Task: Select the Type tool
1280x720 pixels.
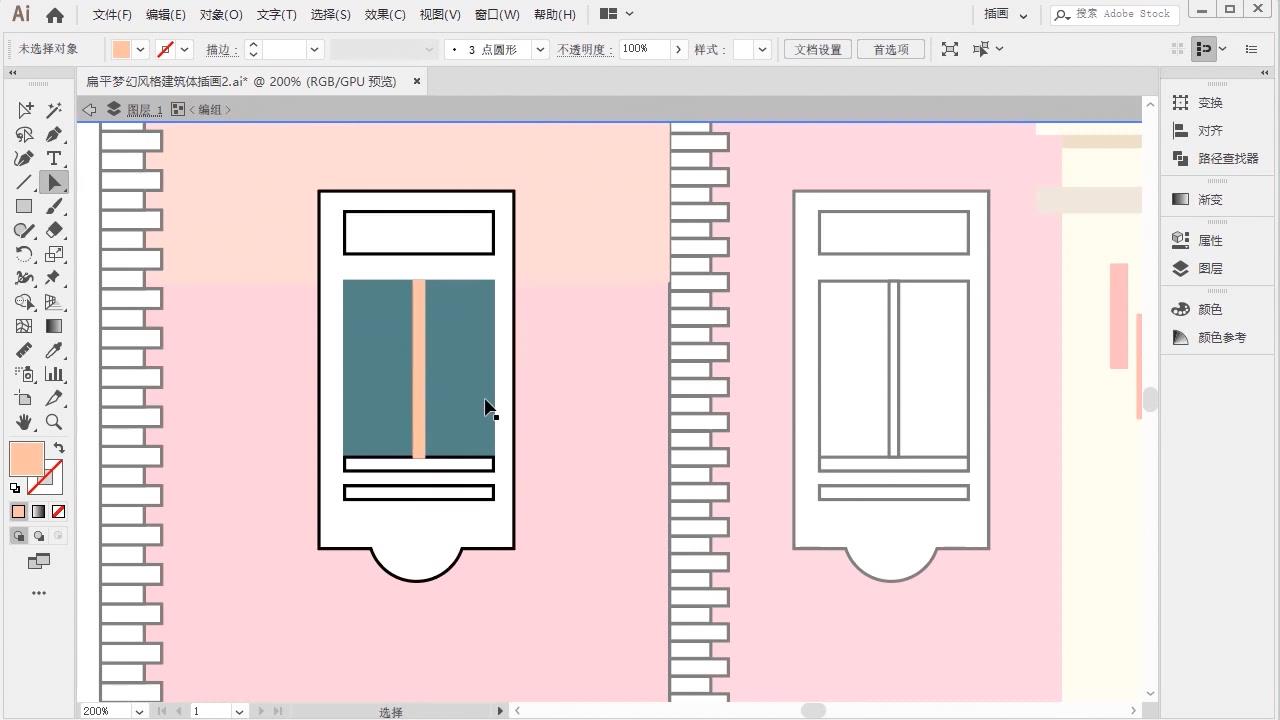Action: coord(54,158)
